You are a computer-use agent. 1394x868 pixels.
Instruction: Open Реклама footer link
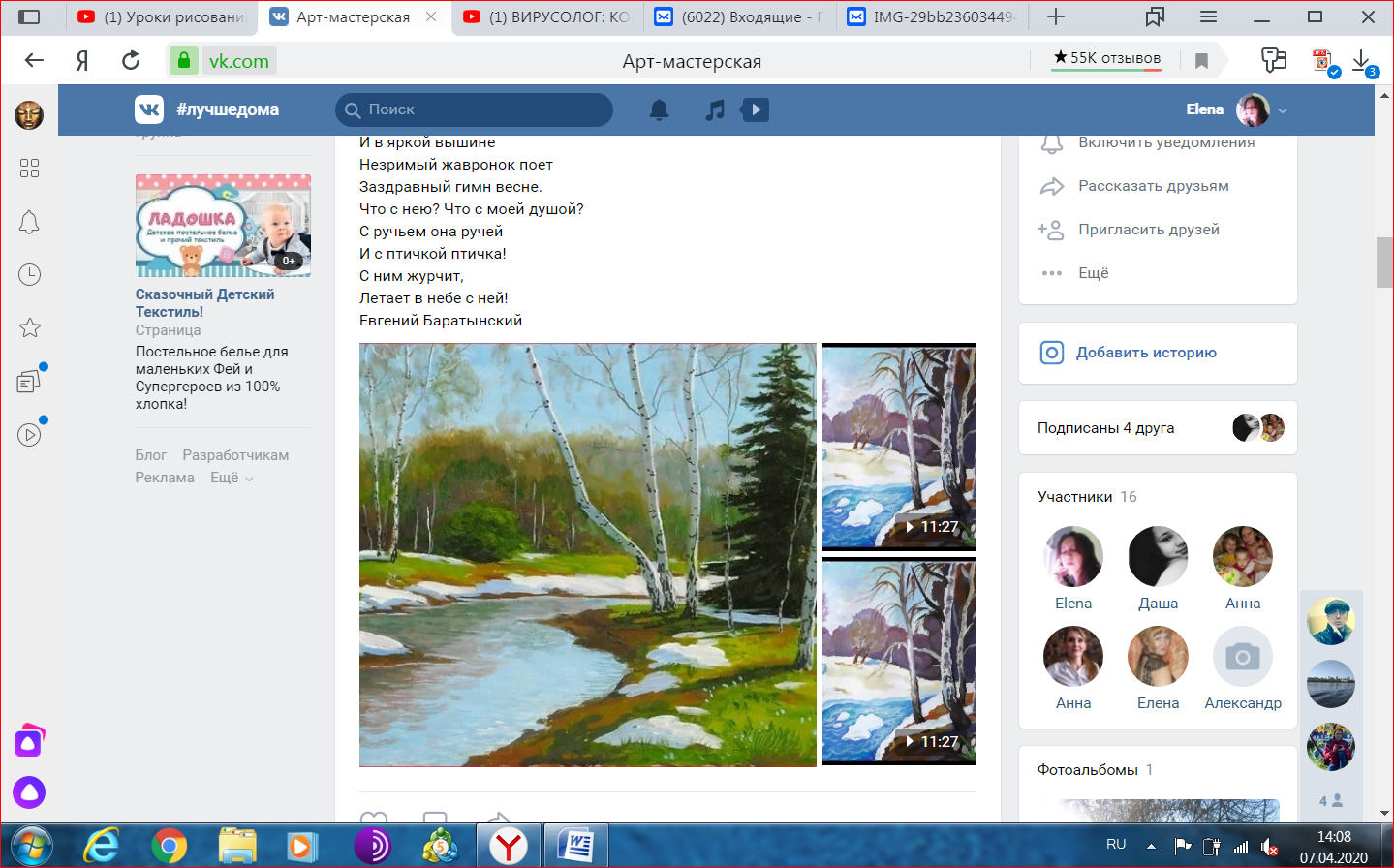point(165,478)
